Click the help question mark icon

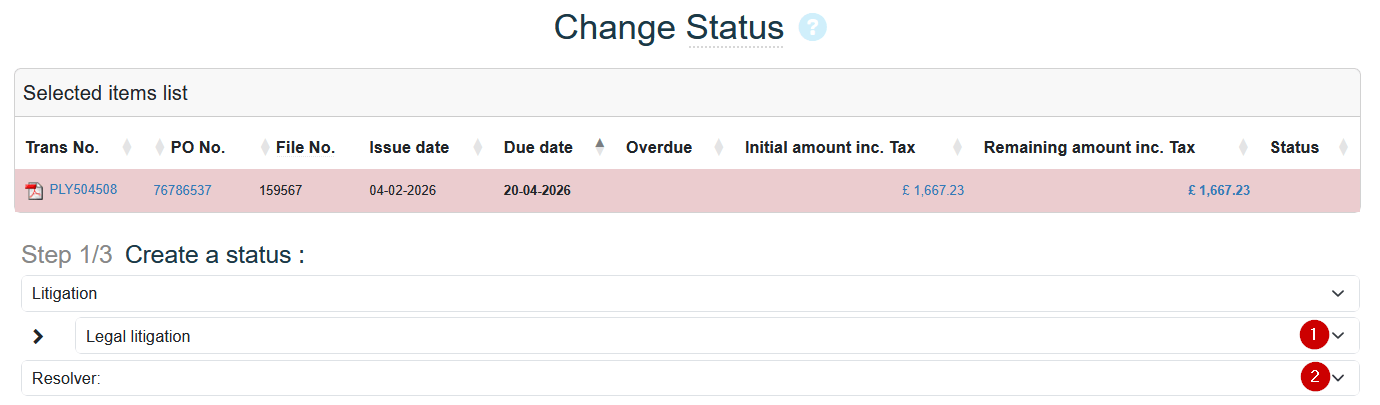tap(813, 28)
